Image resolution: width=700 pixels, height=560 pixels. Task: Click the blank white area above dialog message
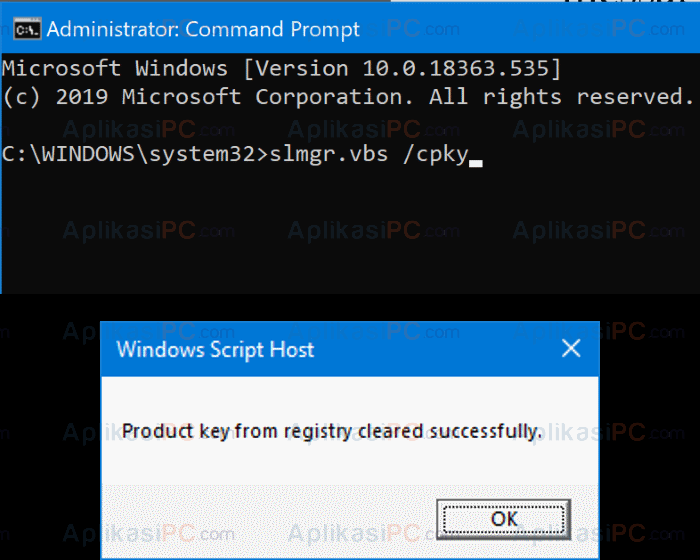pyautogui.click(x=350, y=397)
